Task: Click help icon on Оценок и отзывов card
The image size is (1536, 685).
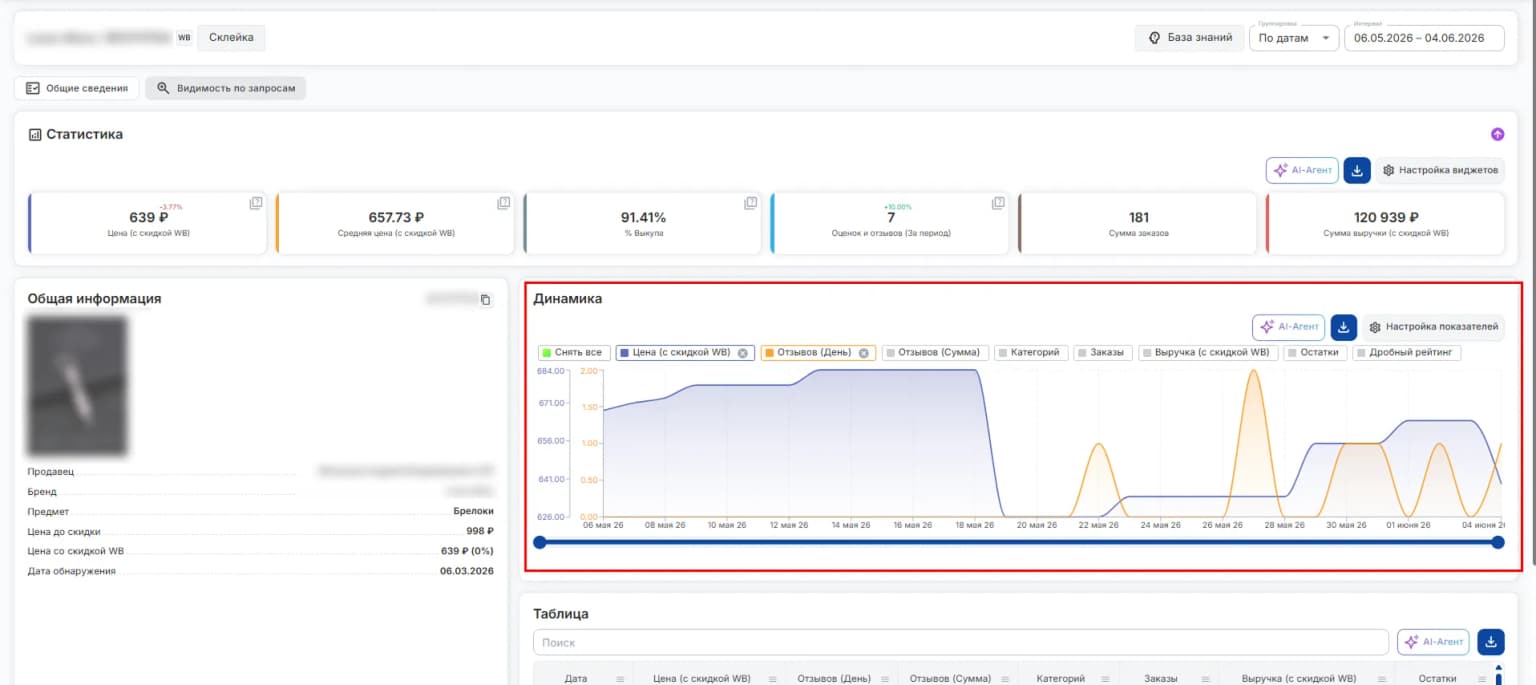Action: point(998,203)
